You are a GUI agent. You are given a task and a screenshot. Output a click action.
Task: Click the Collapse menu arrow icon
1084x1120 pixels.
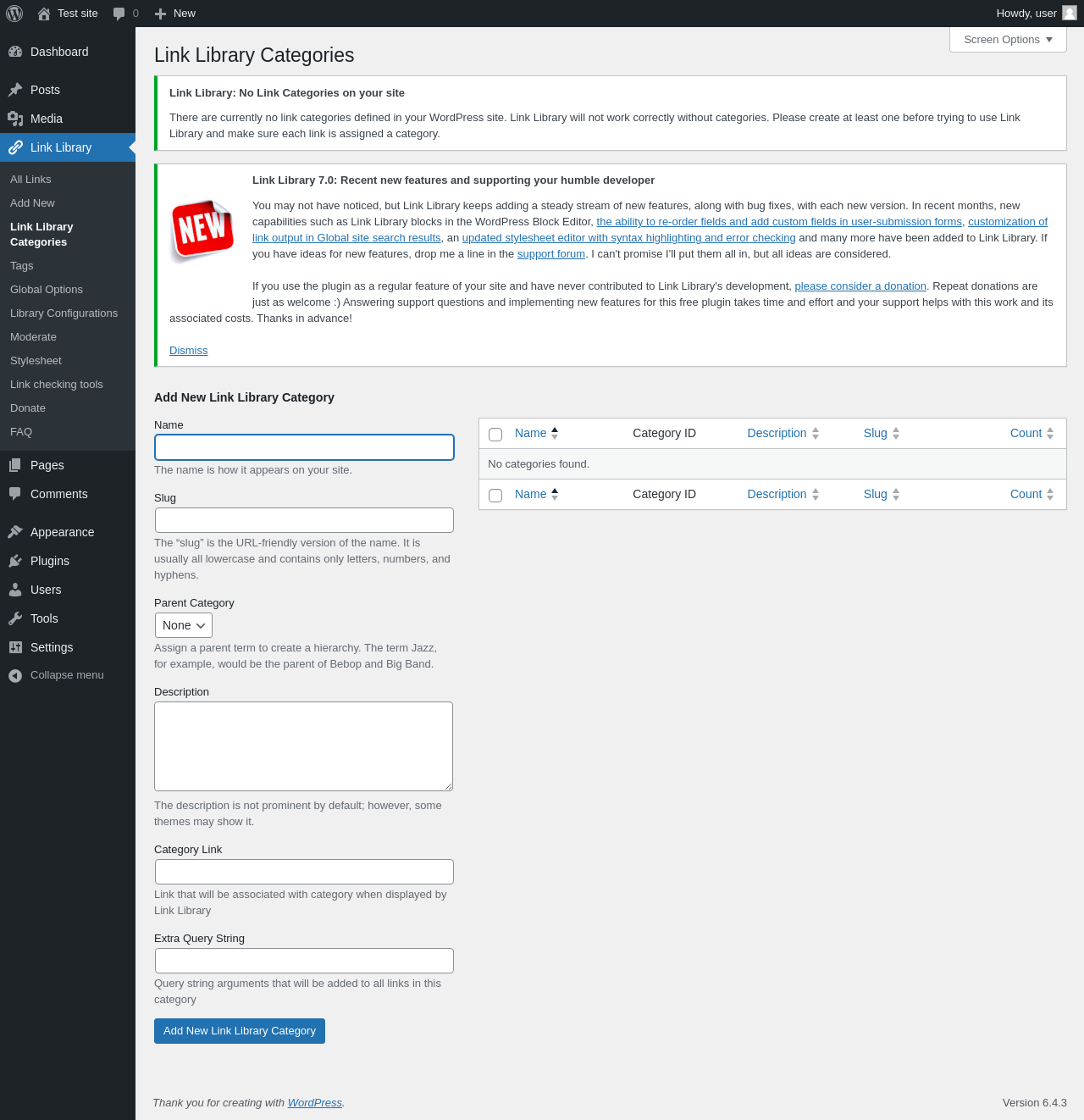tap(15, 675)
